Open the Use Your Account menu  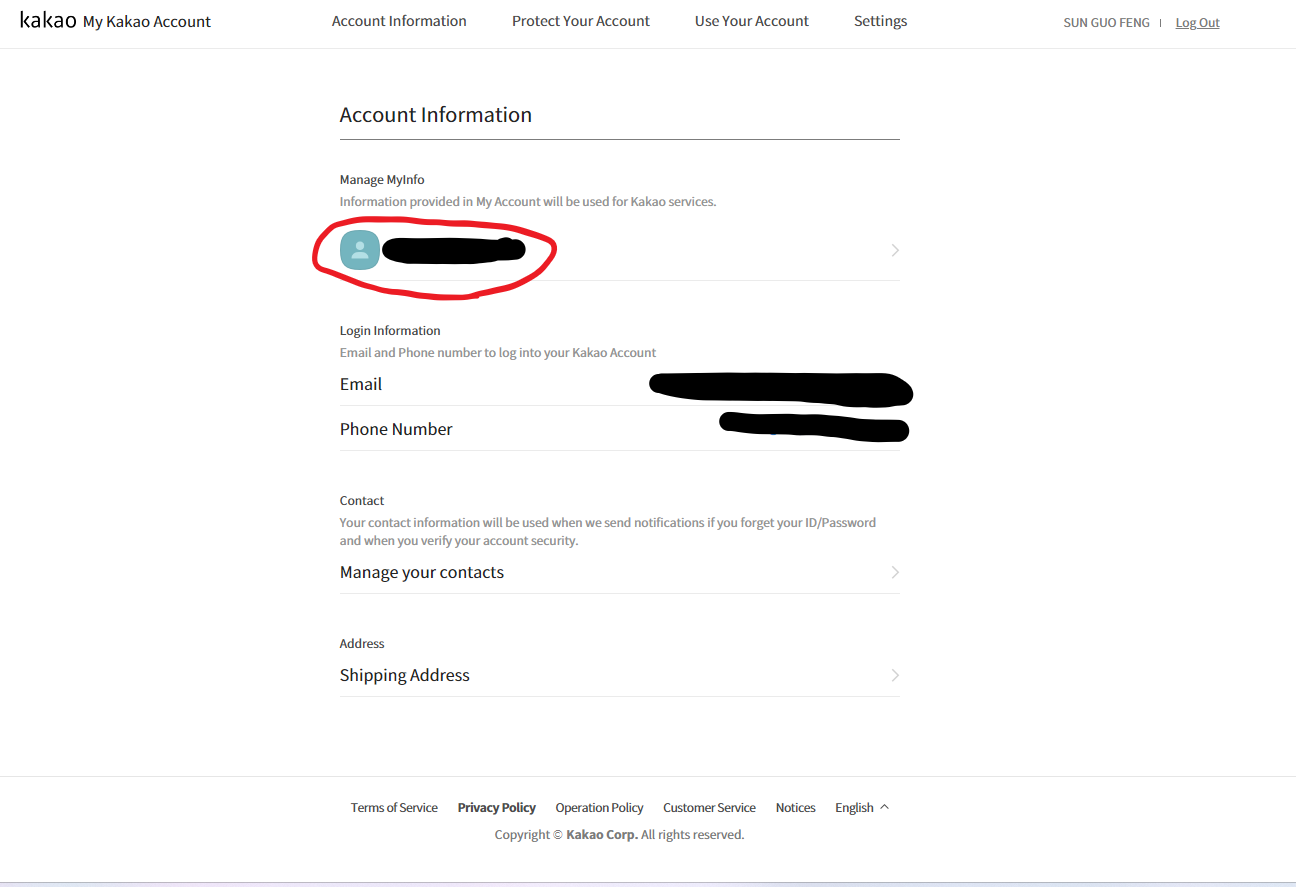pyautogui.click(x=751, y=21)
